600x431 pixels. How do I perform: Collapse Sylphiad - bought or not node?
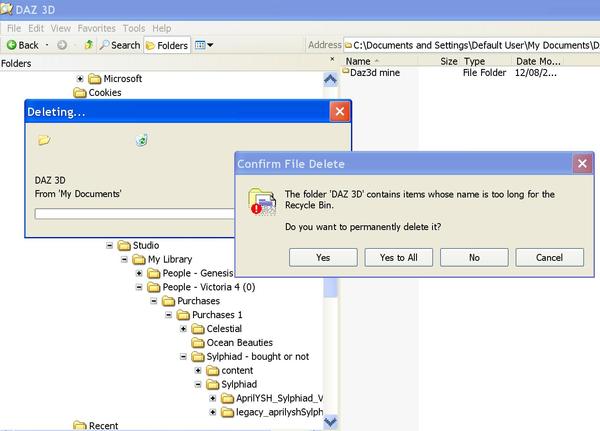[183, 357]
